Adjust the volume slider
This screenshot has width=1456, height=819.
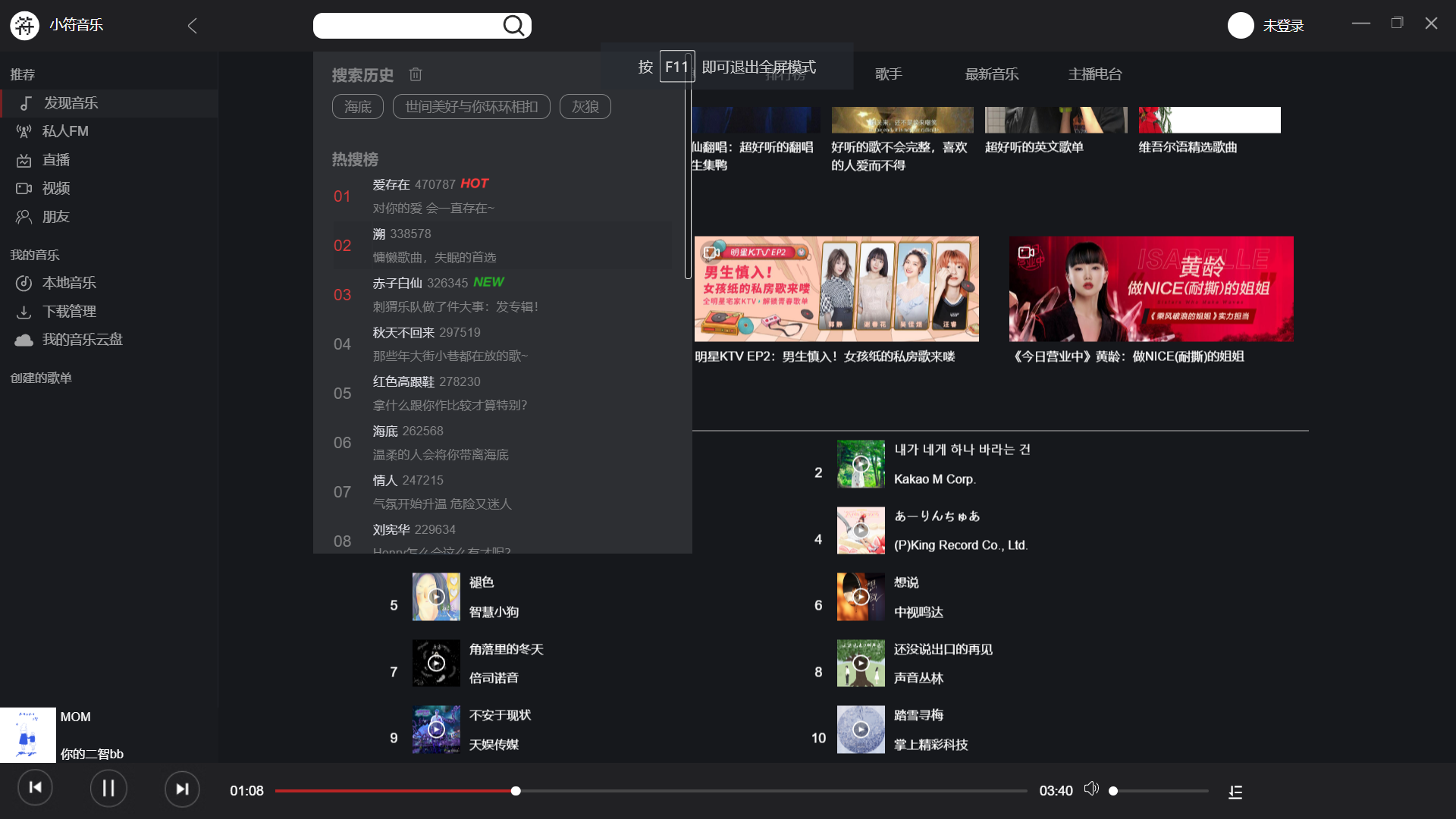[1160, 791]
